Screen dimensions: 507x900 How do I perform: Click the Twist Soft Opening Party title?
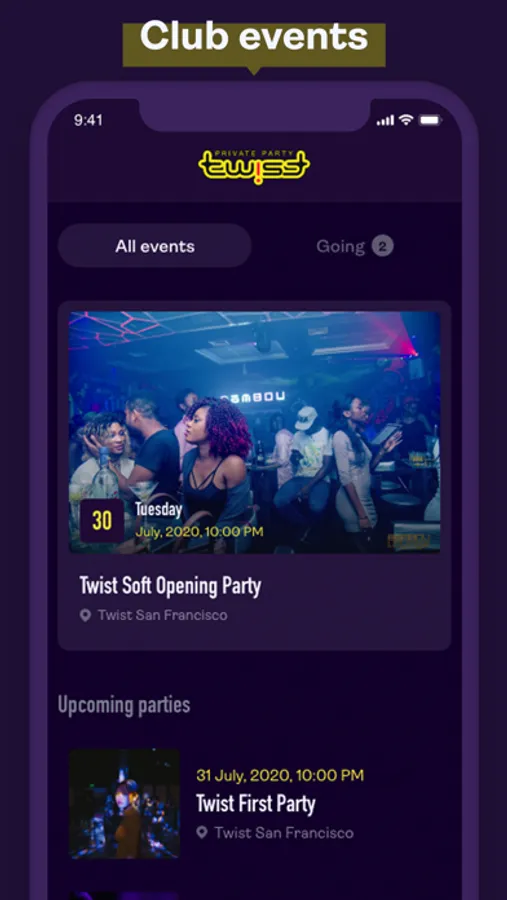[170, 586]
